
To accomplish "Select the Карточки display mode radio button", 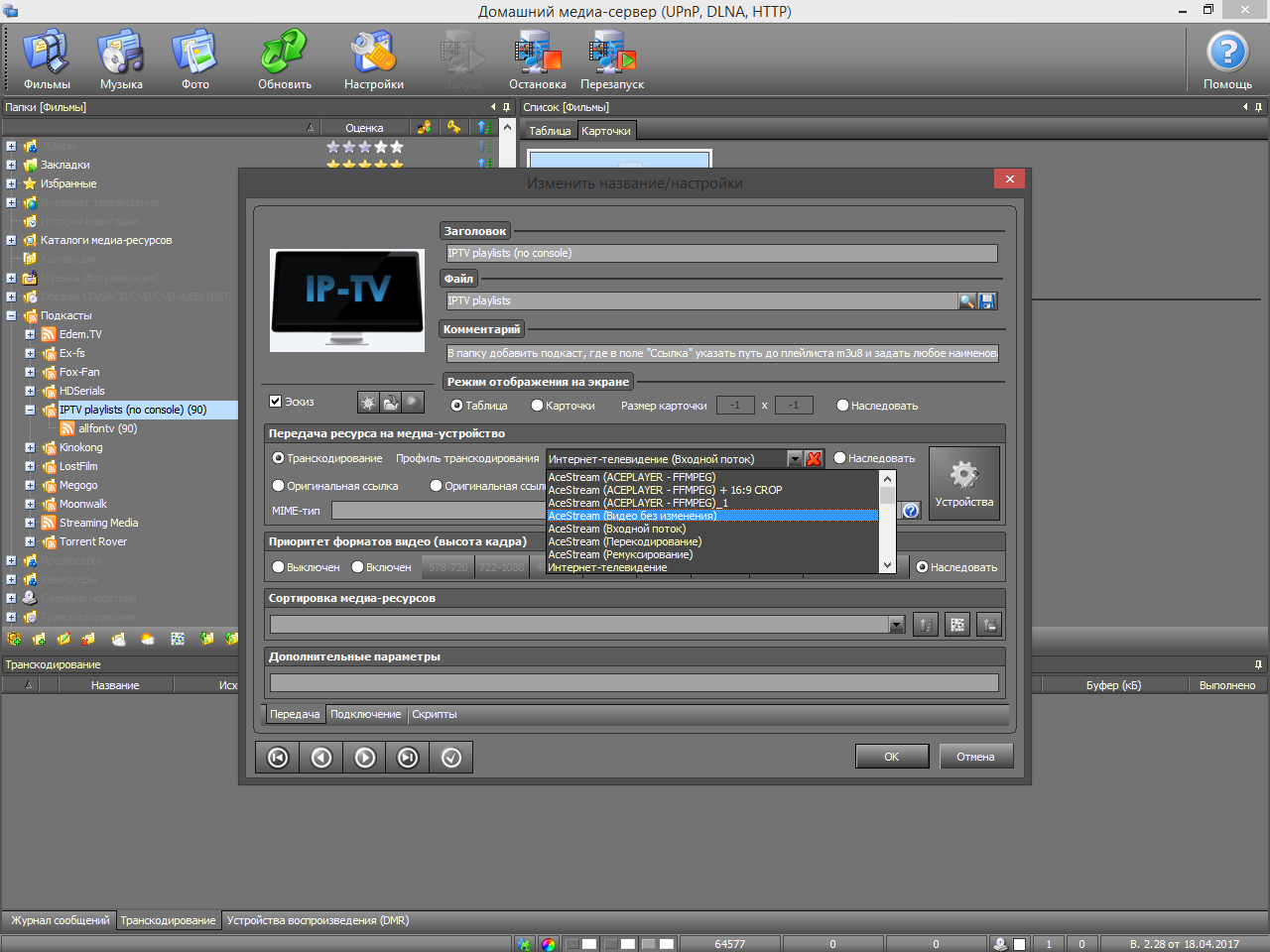I will pos(537,406).
